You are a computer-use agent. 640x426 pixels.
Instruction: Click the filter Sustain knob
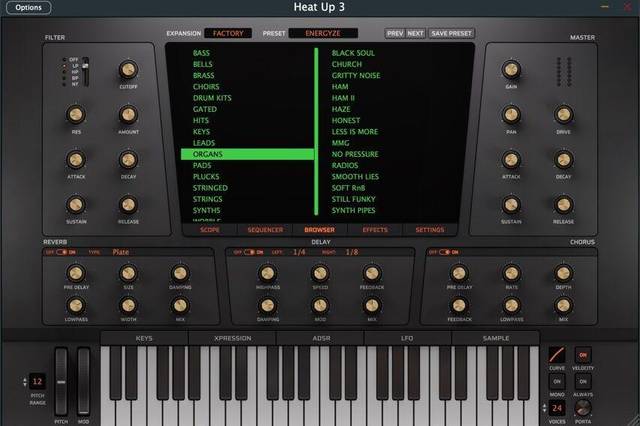(76, 204)
